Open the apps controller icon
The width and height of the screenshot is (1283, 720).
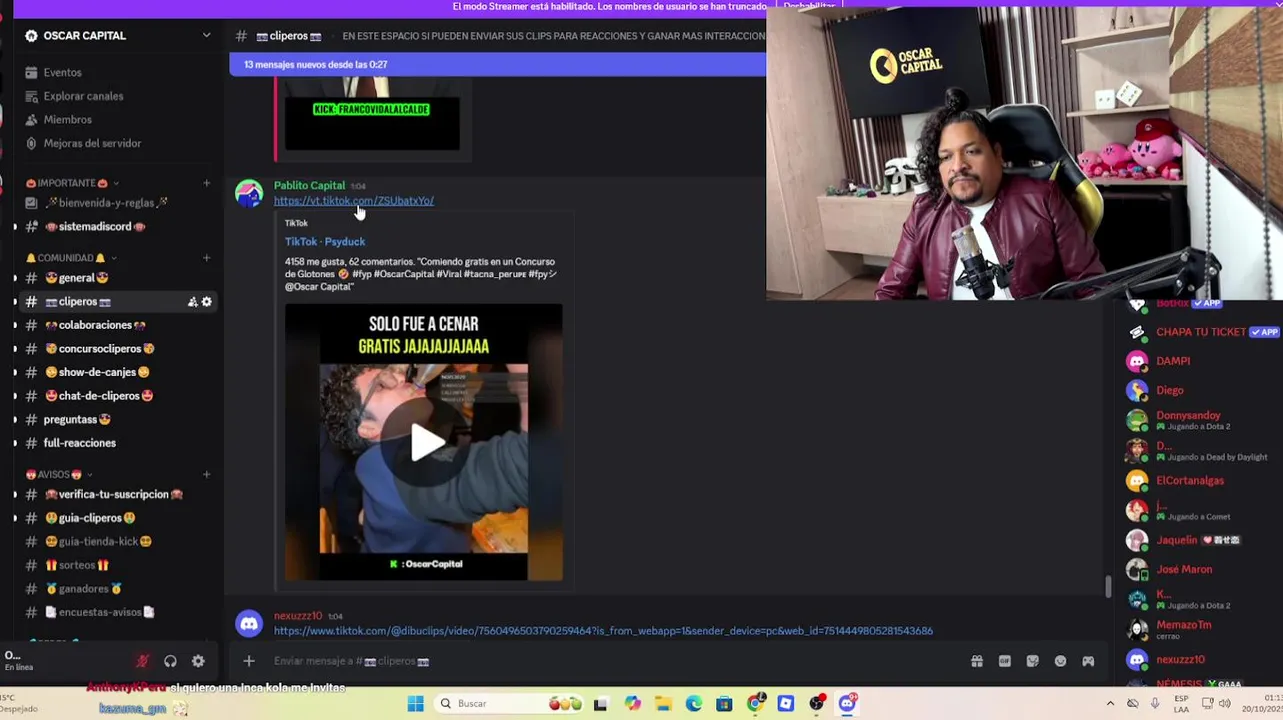pos(1088,661)
